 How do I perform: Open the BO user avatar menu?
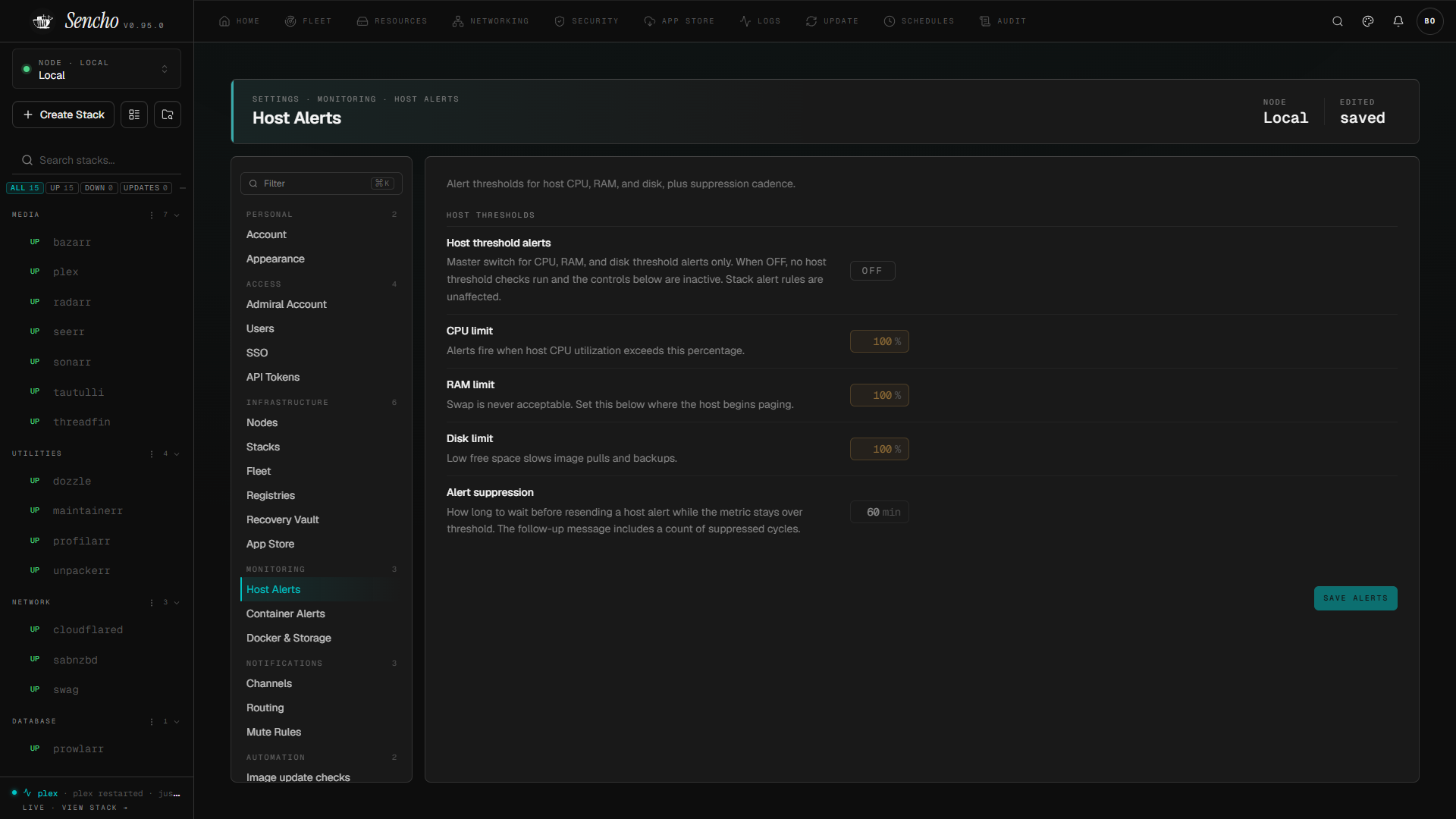coord(1429,21)
